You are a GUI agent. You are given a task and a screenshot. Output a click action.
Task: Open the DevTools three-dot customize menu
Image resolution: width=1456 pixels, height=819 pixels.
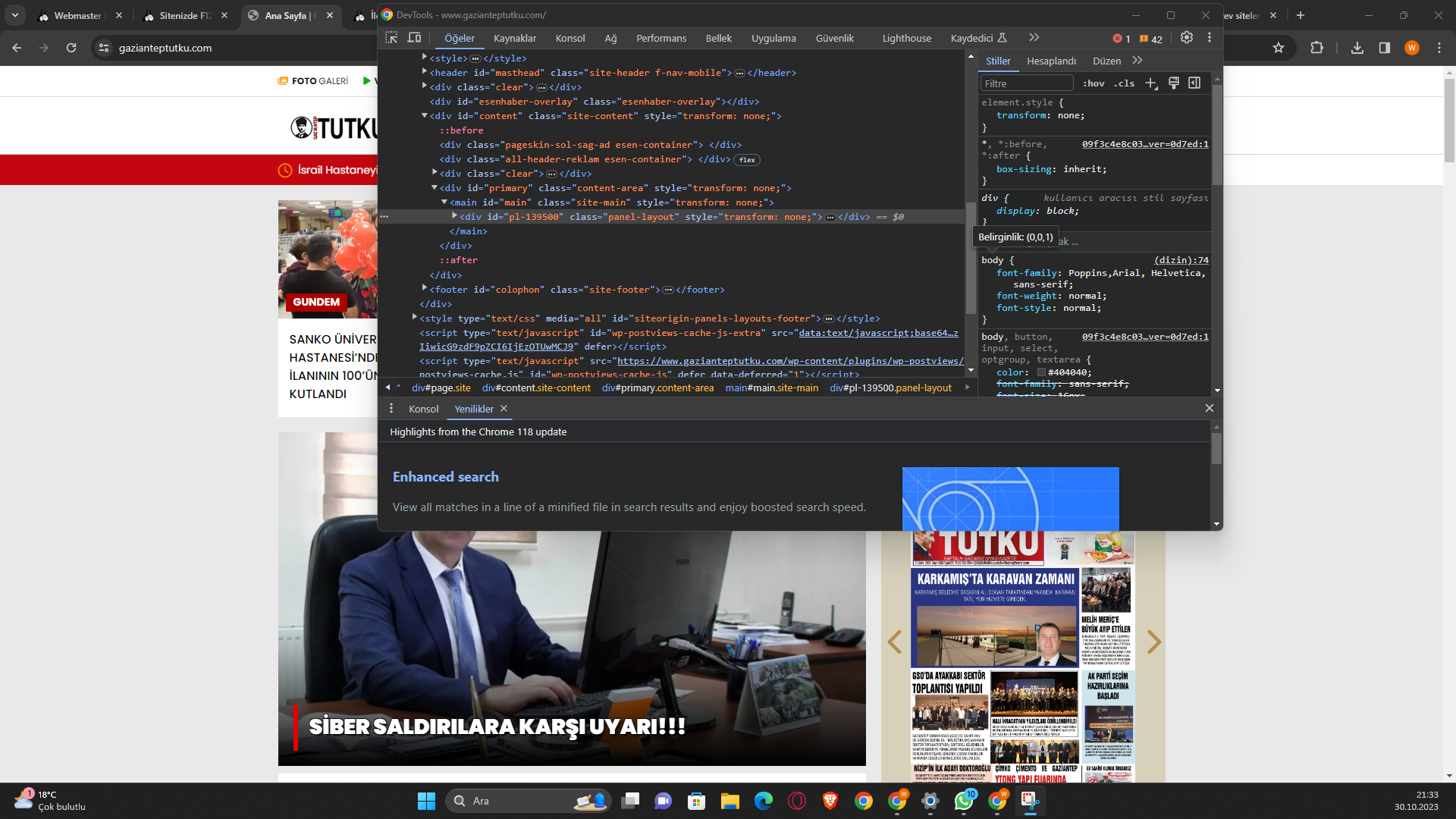pyautogui.click(x=1210, y=38)
